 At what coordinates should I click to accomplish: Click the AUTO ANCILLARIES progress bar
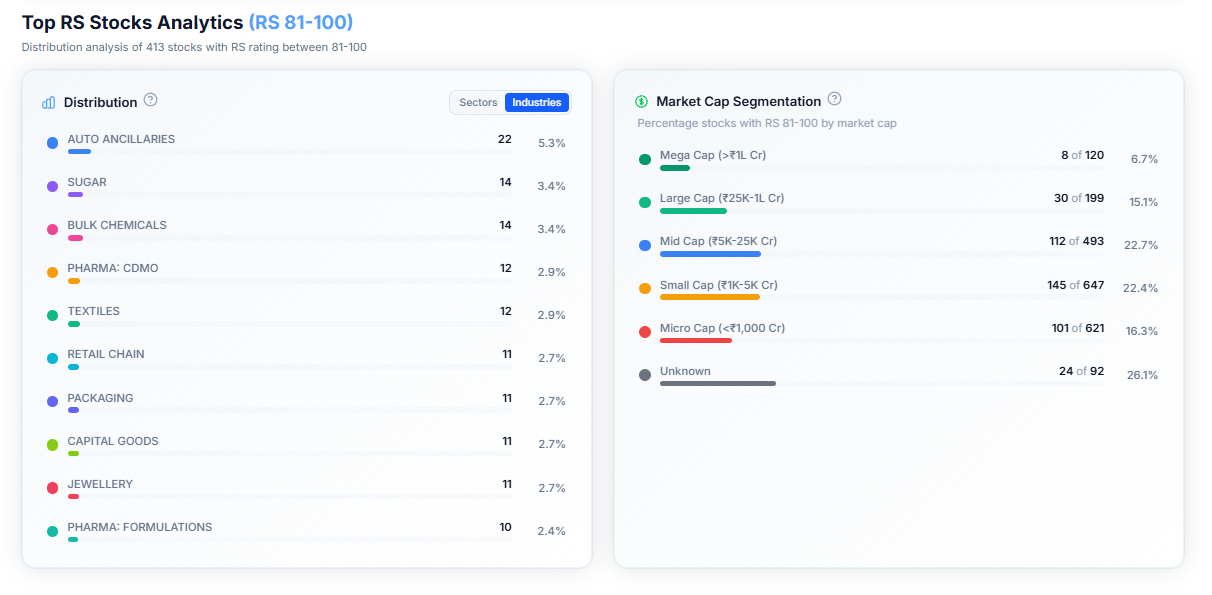point(289,152)
